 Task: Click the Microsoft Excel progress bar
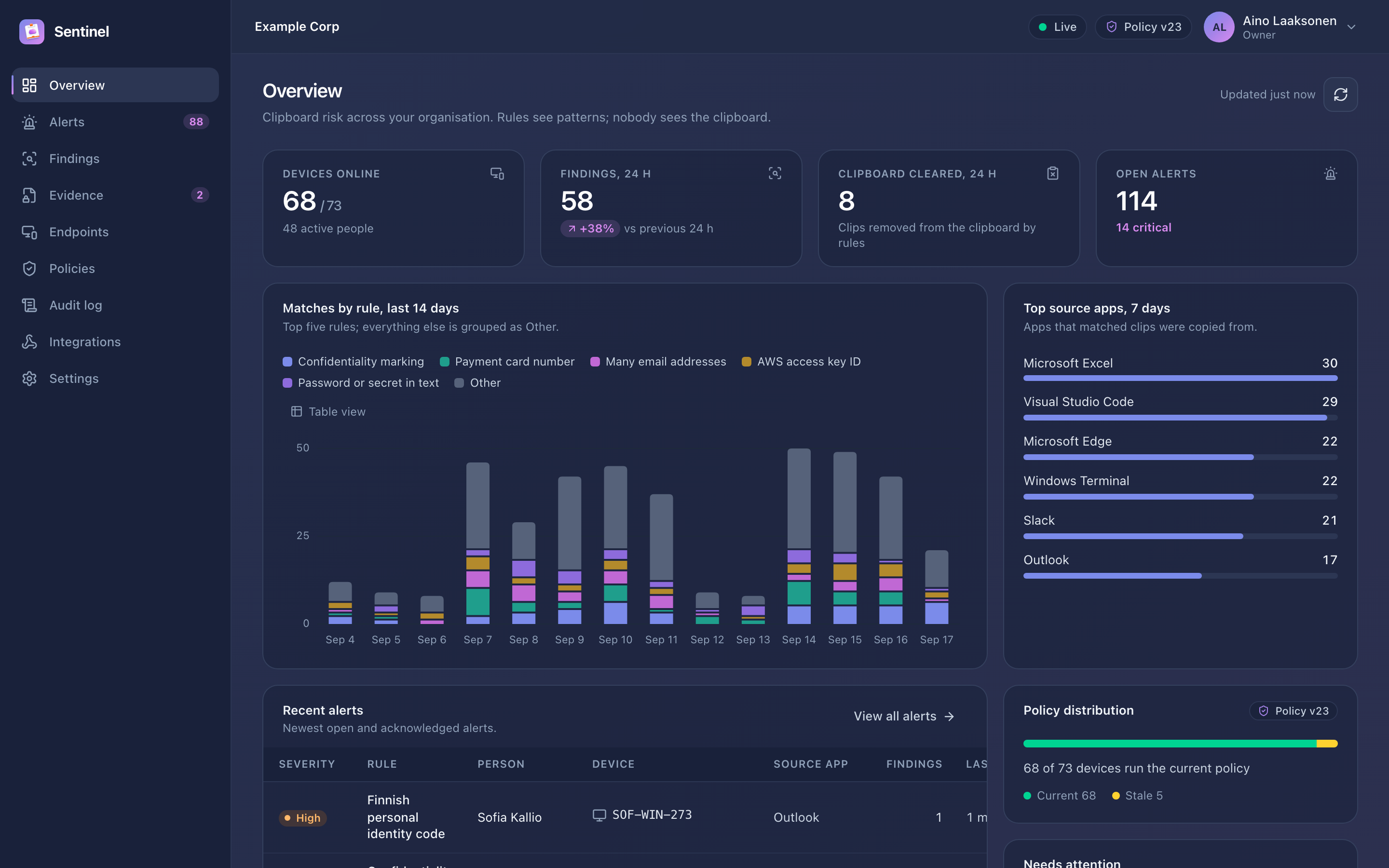click(x=1180, y=379)
